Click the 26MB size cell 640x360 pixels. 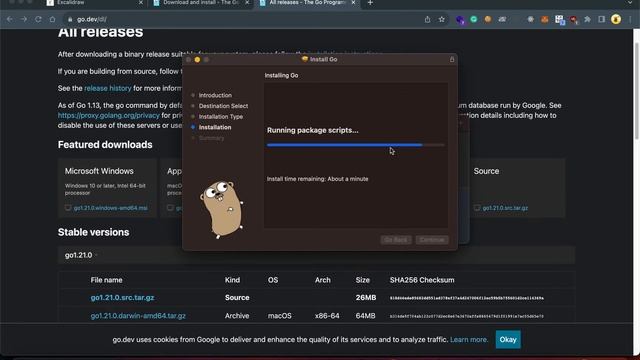click(x=366, y=298)
